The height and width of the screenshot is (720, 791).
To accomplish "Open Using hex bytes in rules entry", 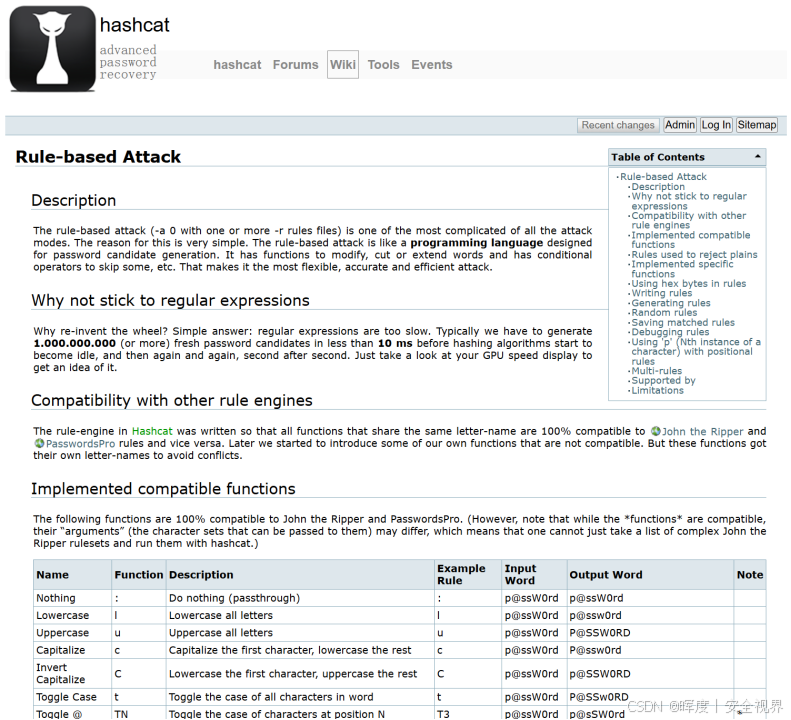I will 689,284.
